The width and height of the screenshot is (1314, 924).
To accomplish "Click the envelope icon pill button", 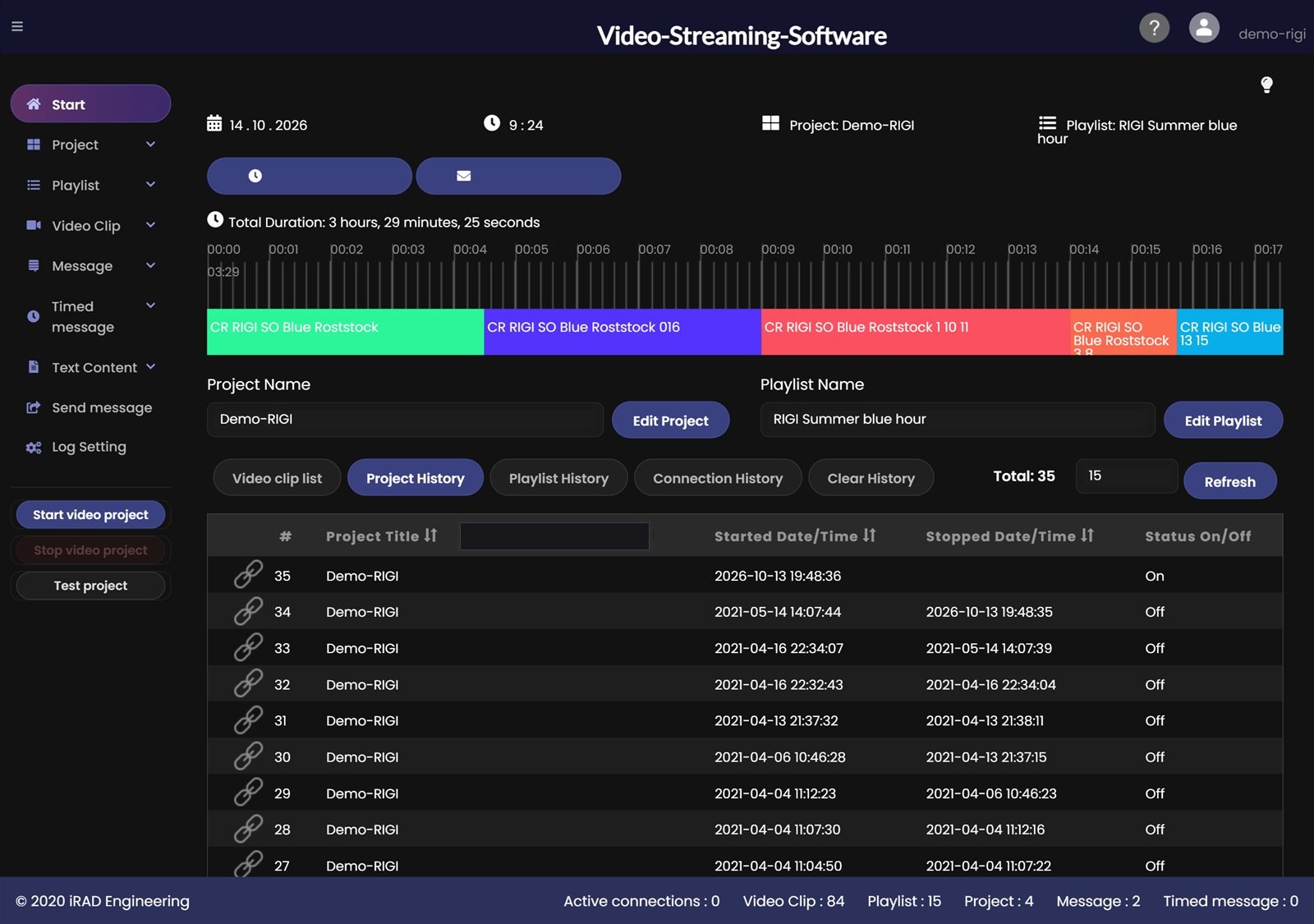I will click(518, 176).
